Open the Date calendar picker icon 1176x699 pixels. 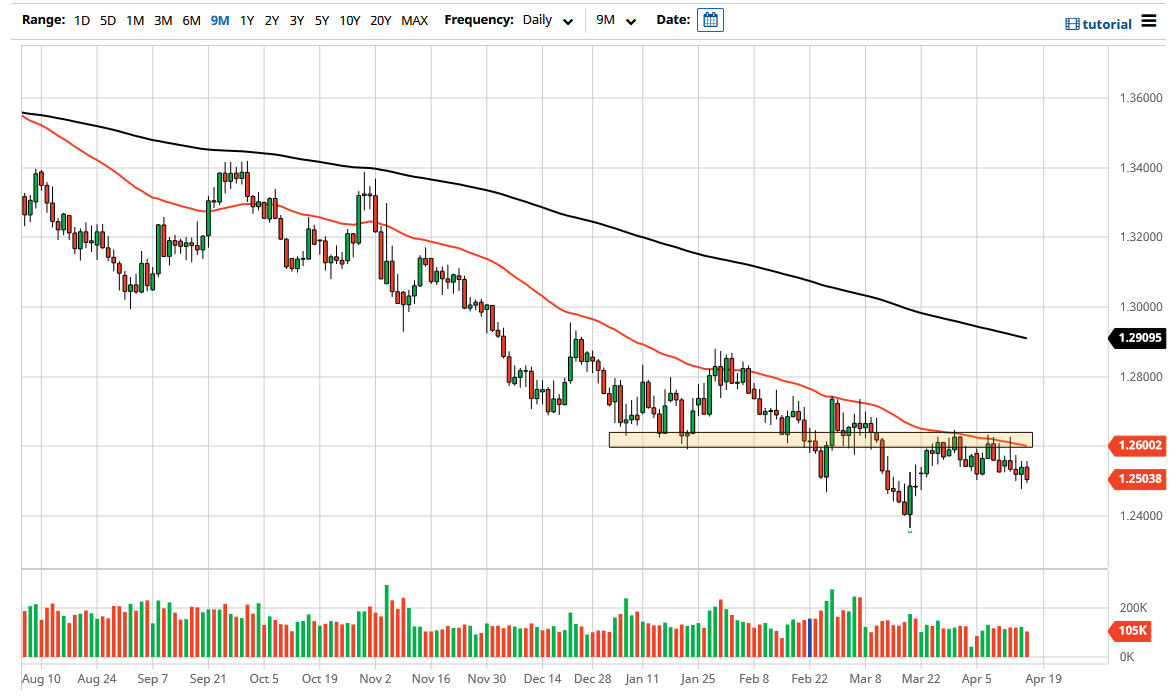point(710,20)
